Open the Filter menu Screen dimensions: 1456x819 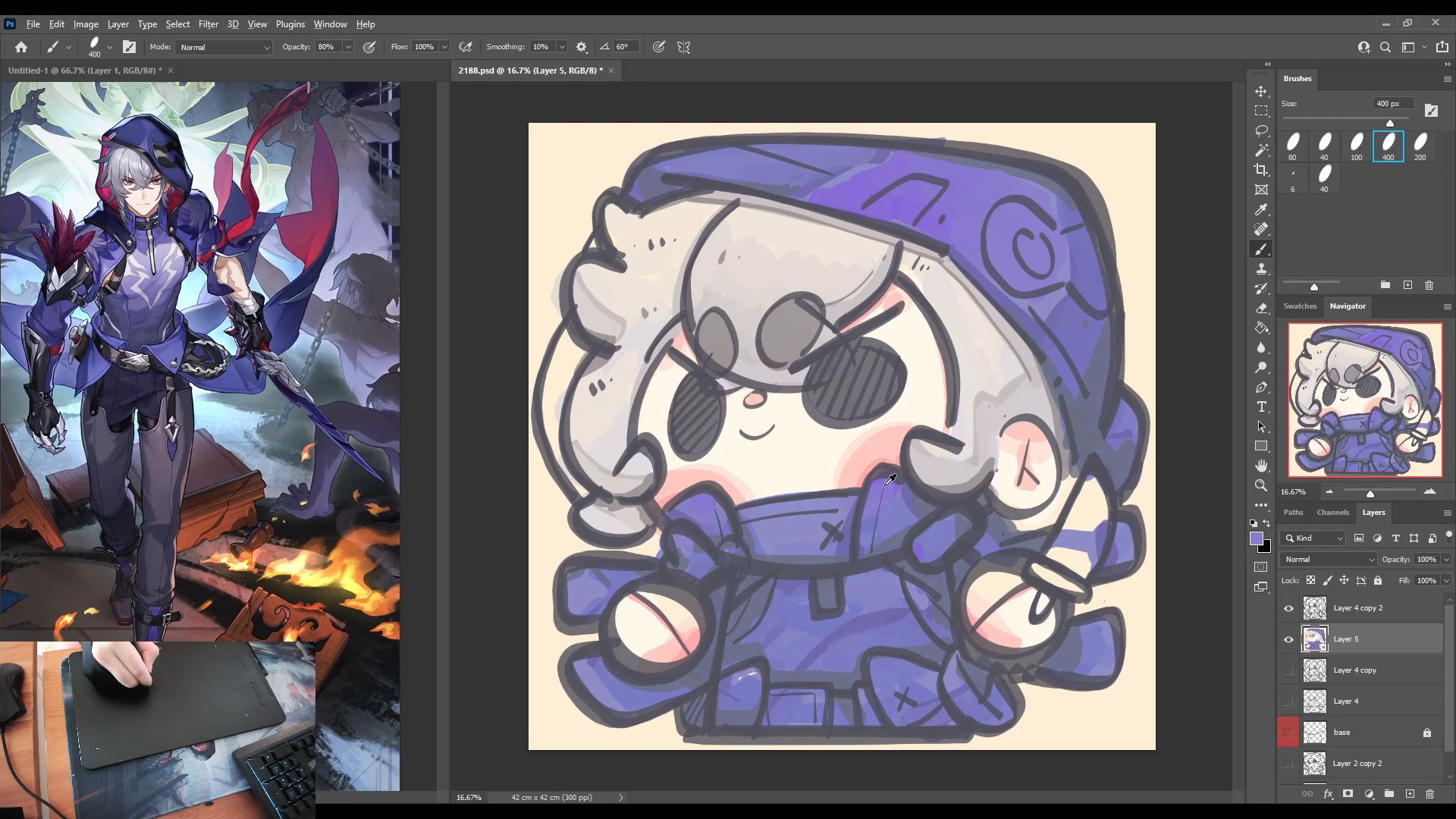[208, 24]
